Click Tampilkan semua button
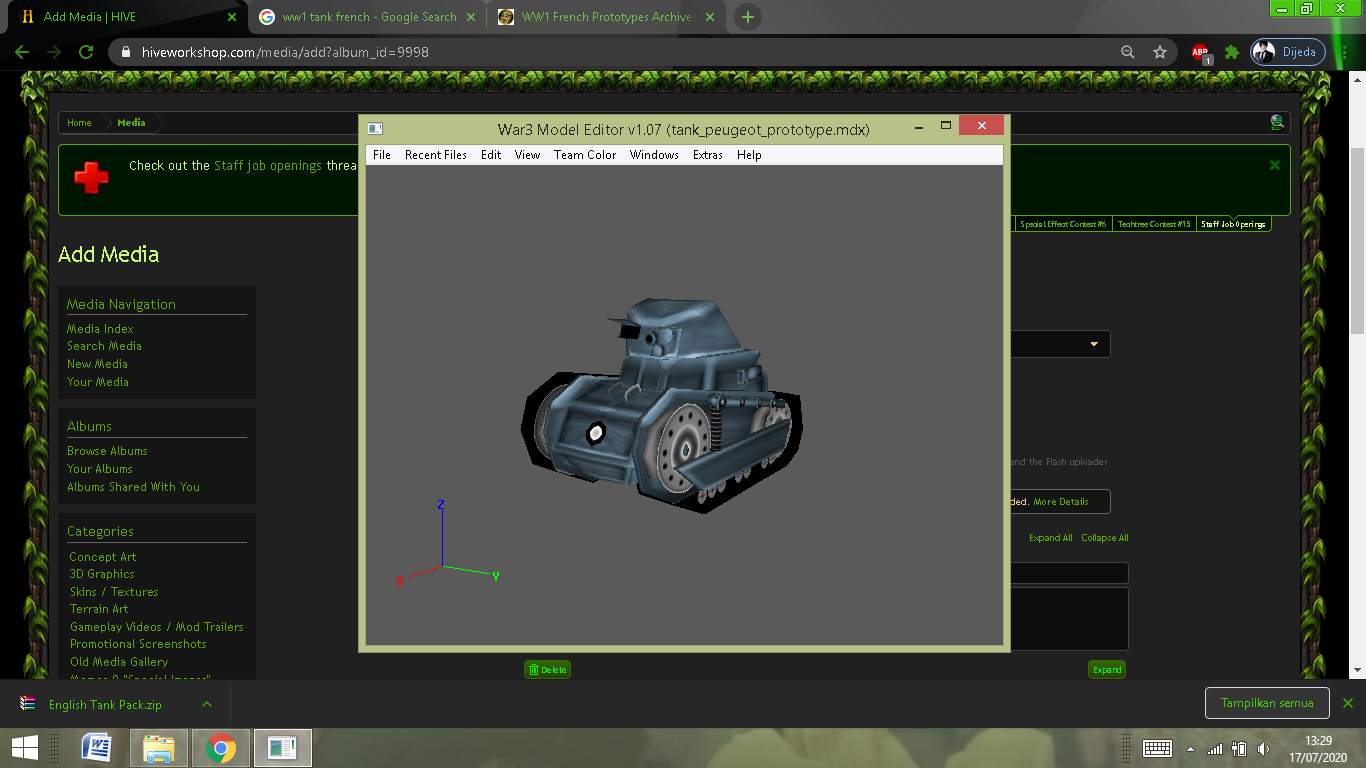1366x768 pixels. 1267,703
